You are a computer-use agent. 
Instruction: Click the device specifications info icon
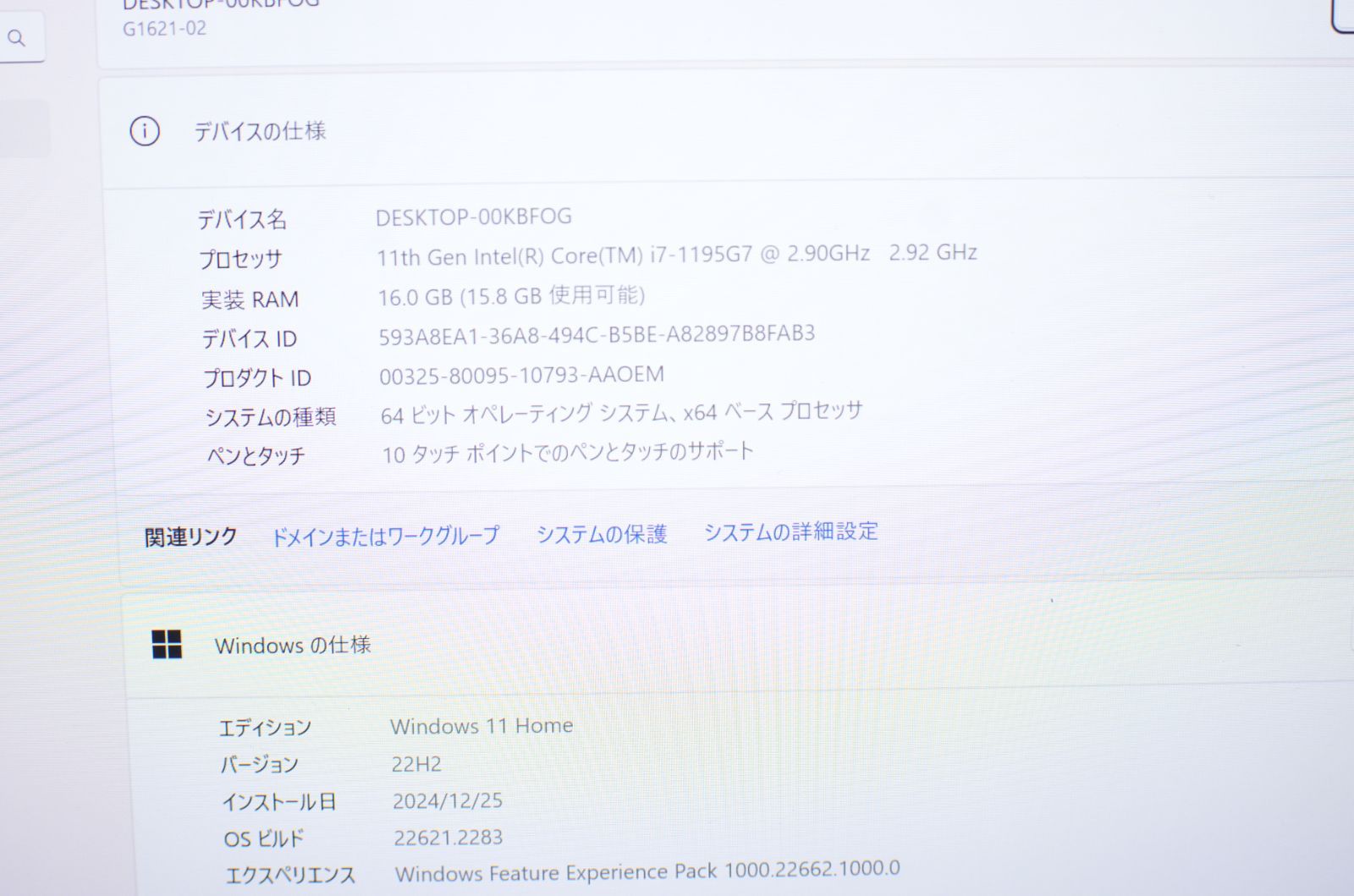click(145, 131)
